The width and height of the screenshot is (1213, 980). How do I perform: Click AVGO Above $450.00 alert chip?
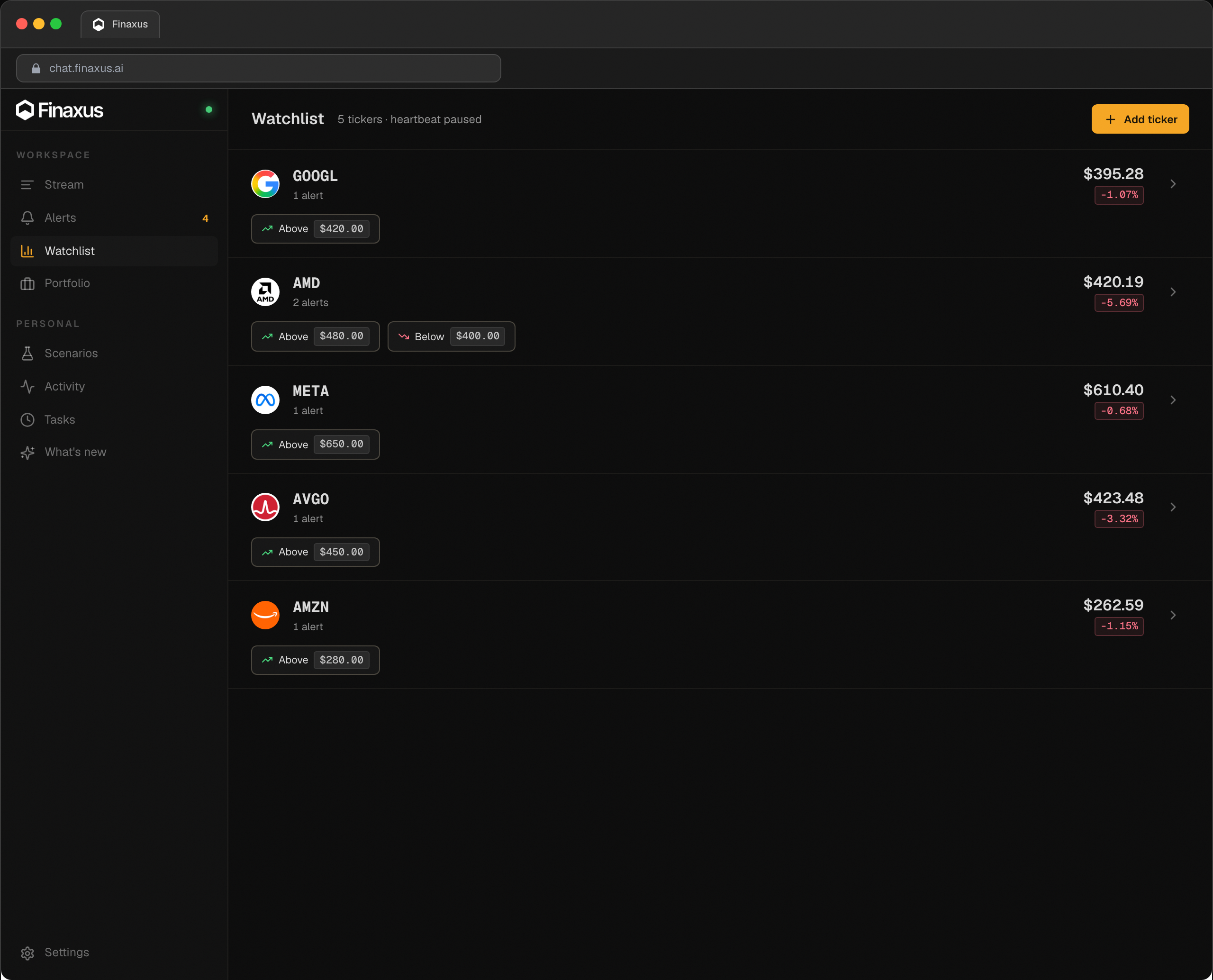tap(316, 552)
